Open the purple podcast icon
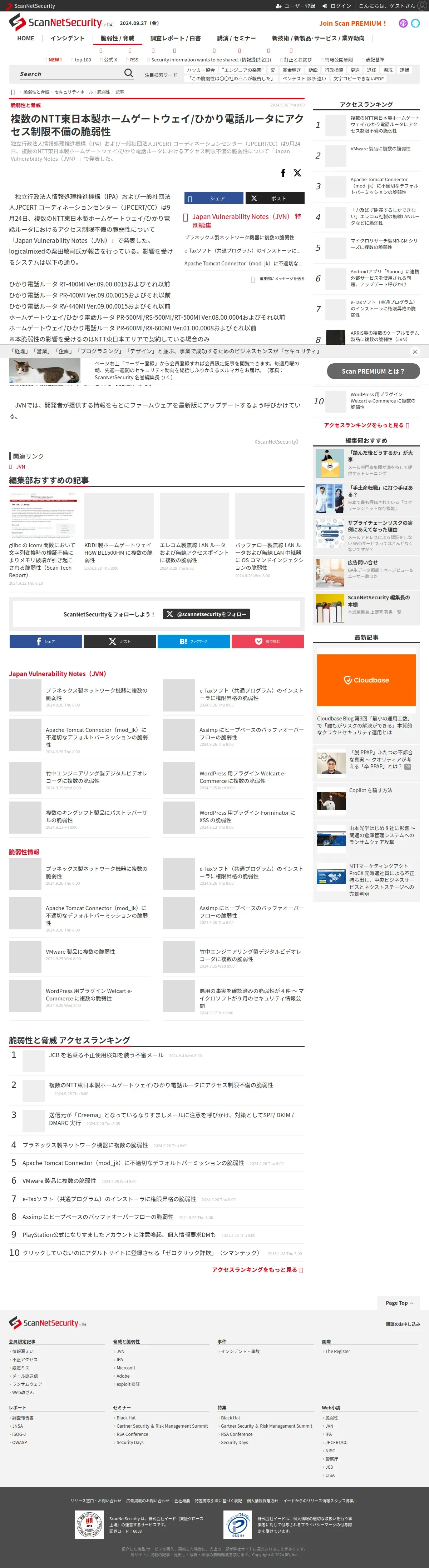This screenshot has height=1568, width=429. click(403, 23)
